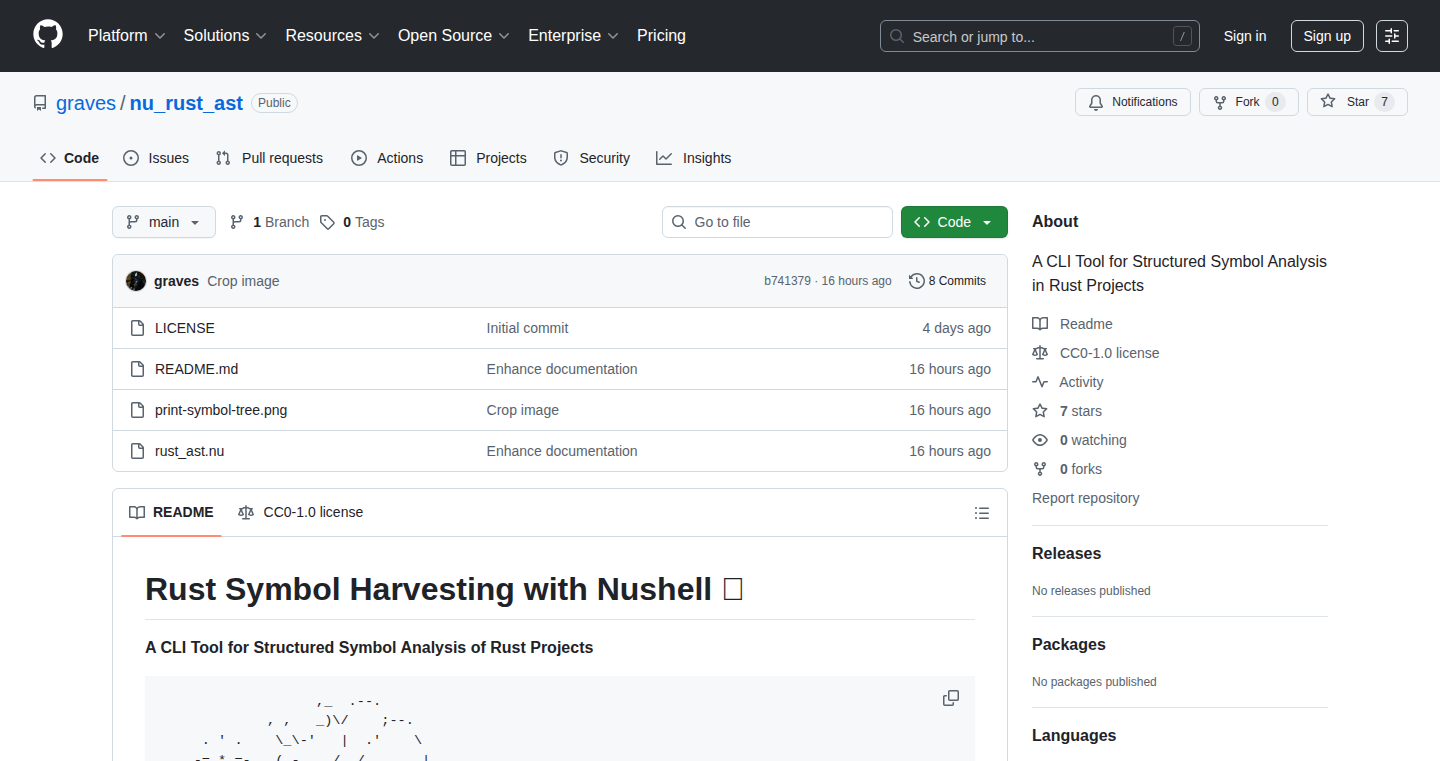
Task: Switch to the Code tab
Action: [x=70, y=158]
